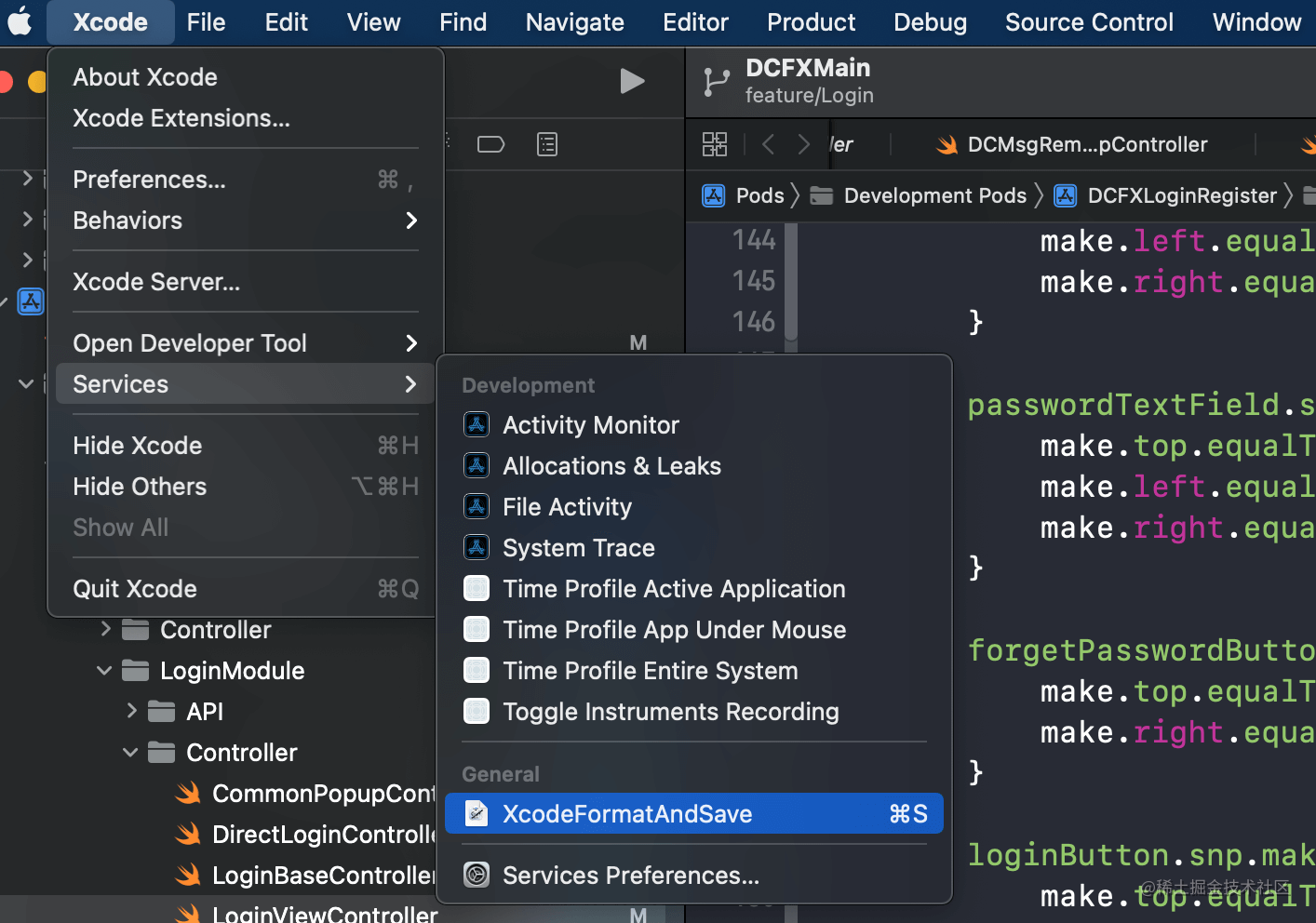Open the Apple menu
Screen dimensions: 1316x923
tap(20, 21)
